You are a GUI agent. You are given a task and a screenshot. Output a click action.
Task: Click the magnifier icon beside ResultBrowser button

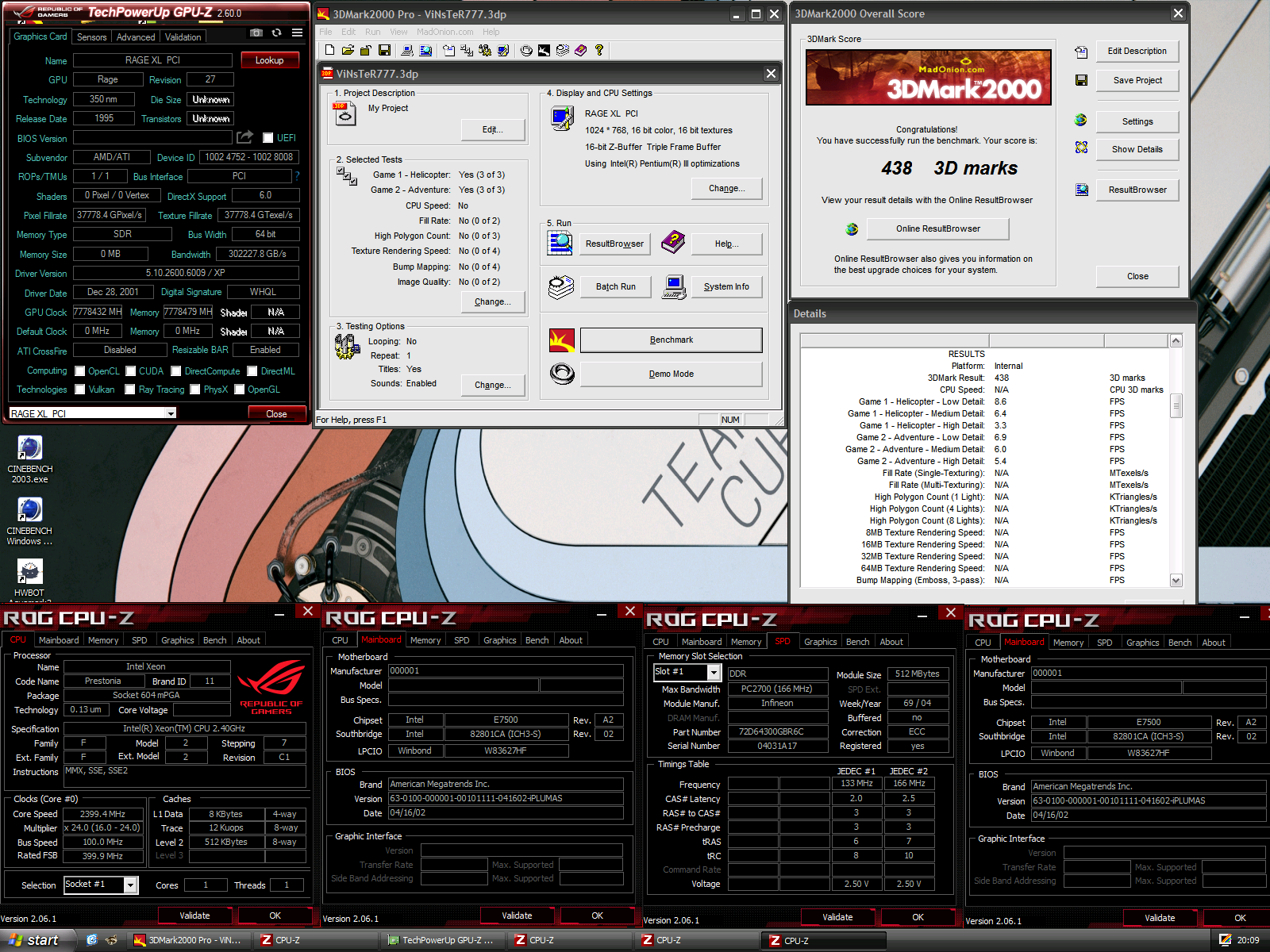pos(560,243)
